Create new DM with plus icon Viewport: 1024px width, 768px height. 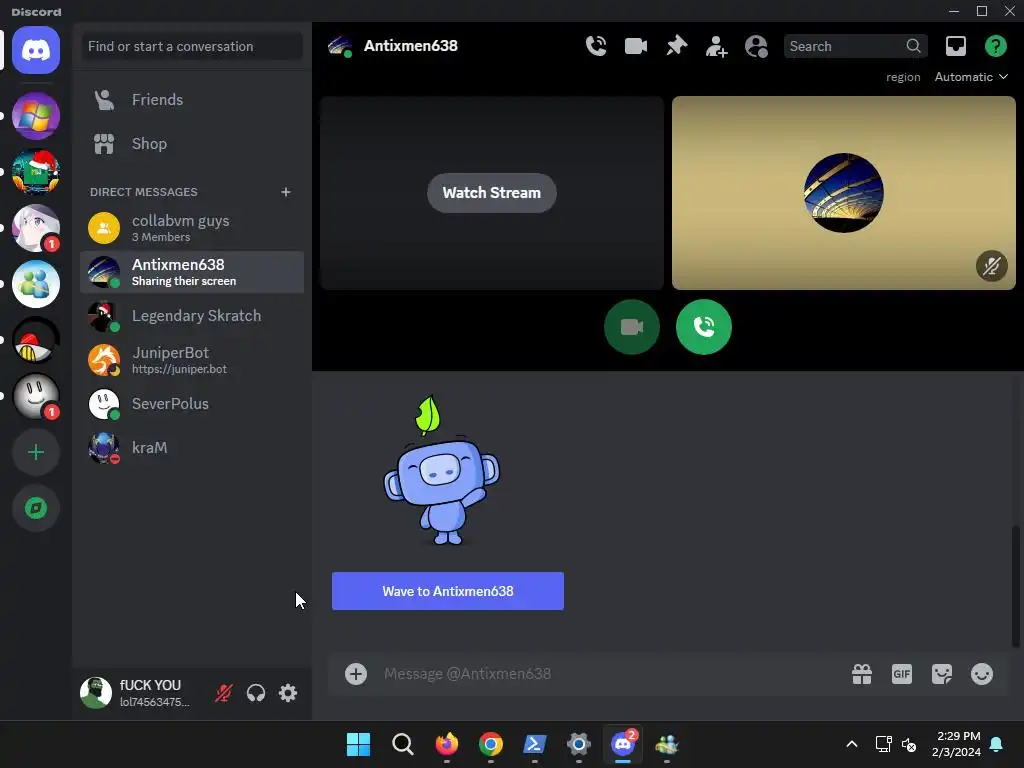click(285, 192)
